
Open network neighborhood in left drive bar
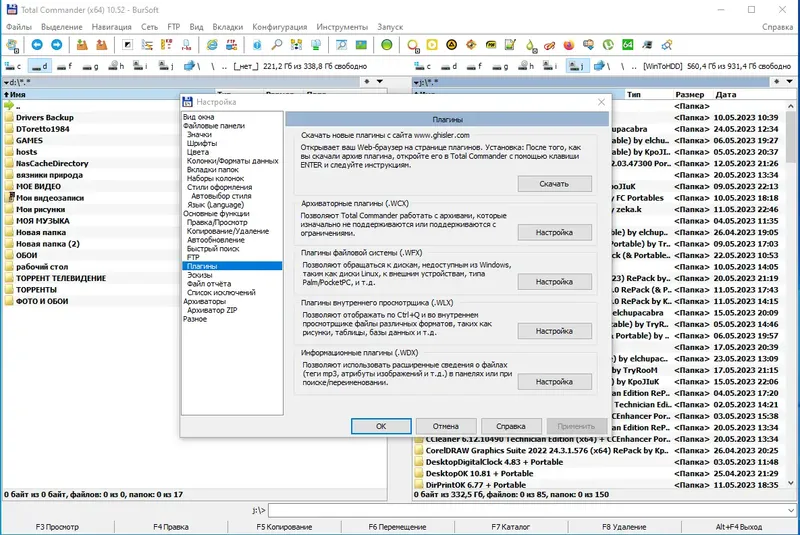coord(192,66)
